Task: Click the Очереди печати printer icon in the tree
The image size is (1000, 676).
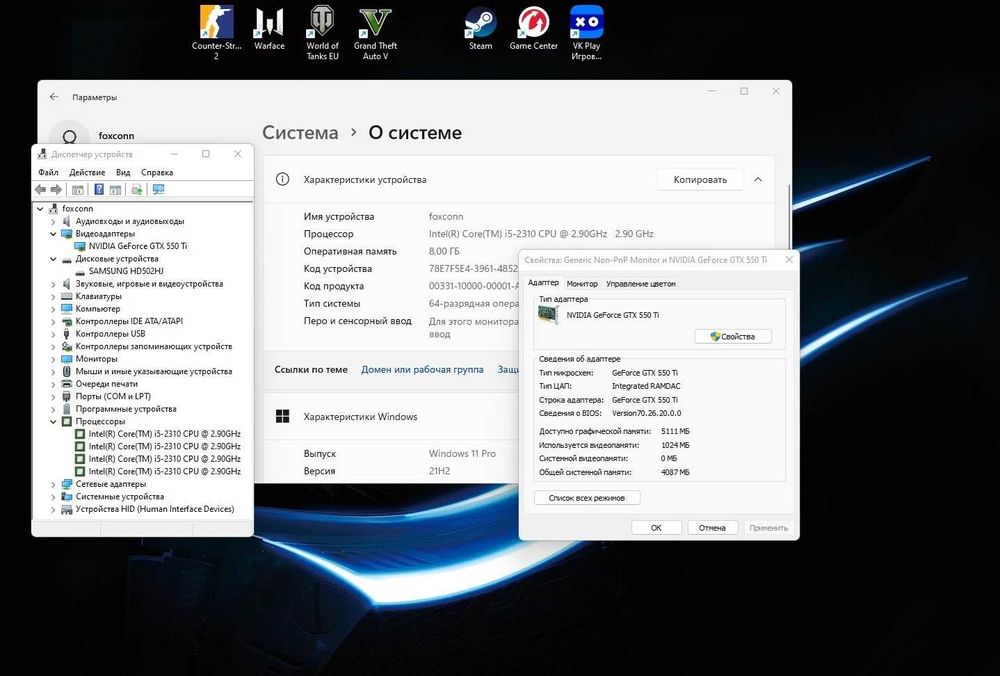Action: click(x=66, y=384)
